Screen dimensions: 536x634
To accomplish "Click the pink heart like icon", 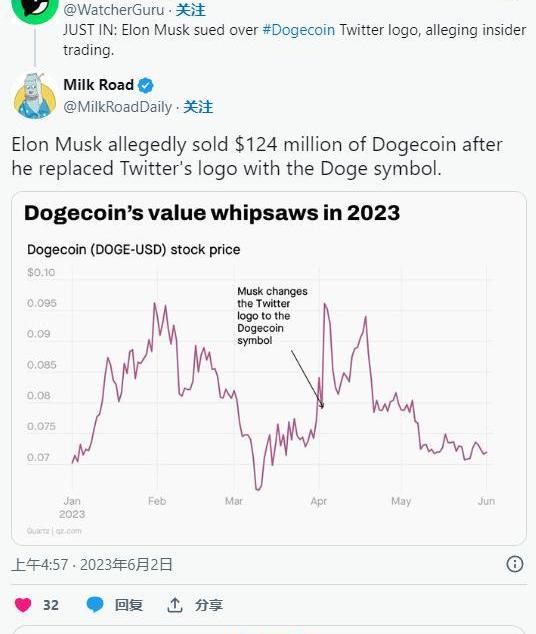I will [23, 605].
